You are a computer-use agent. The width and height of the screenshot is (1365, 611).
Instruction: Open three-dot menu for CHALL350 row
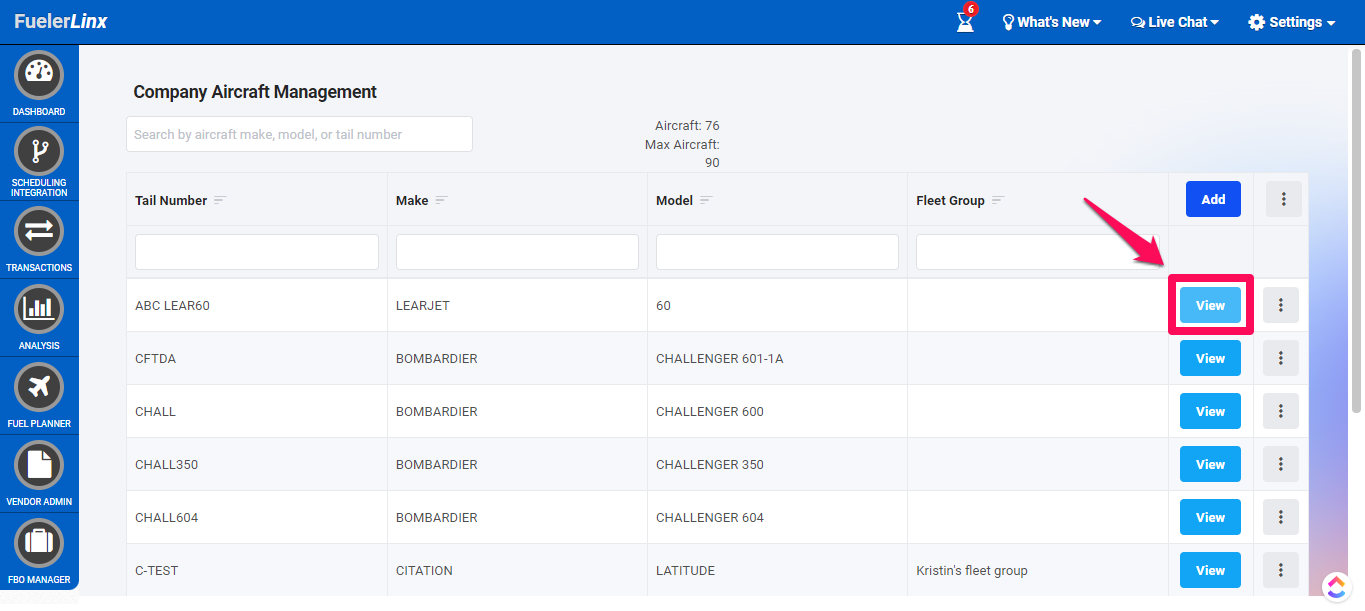tap(1281, 464)
